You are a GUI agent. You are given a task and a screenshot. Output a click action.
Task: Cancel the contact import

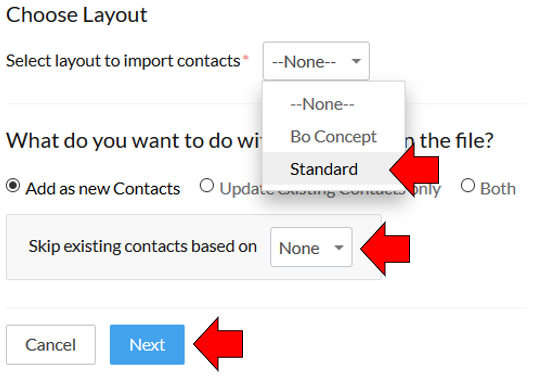(x=51, y=345)
